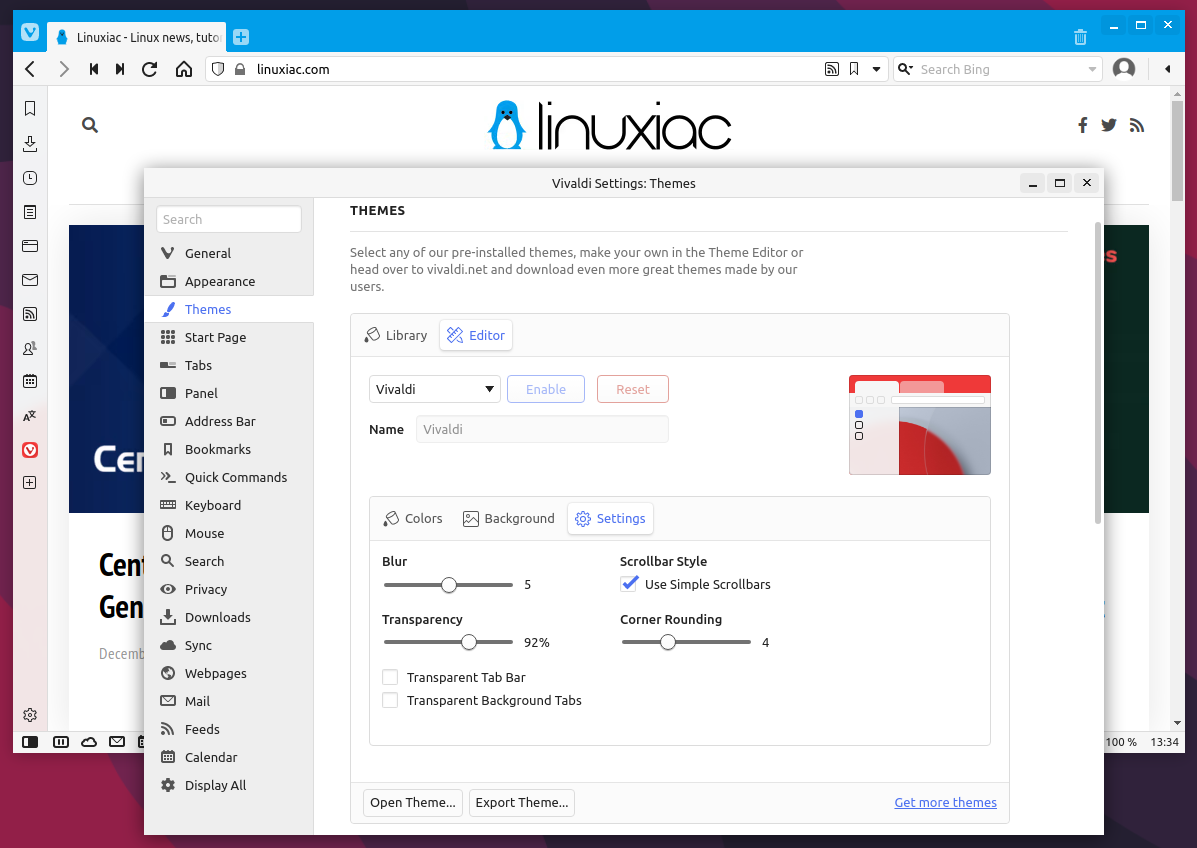This screenshot has width=1197, height=848.
Task: Click the sync cloud icon in status bar
Action: click(89, 742)
